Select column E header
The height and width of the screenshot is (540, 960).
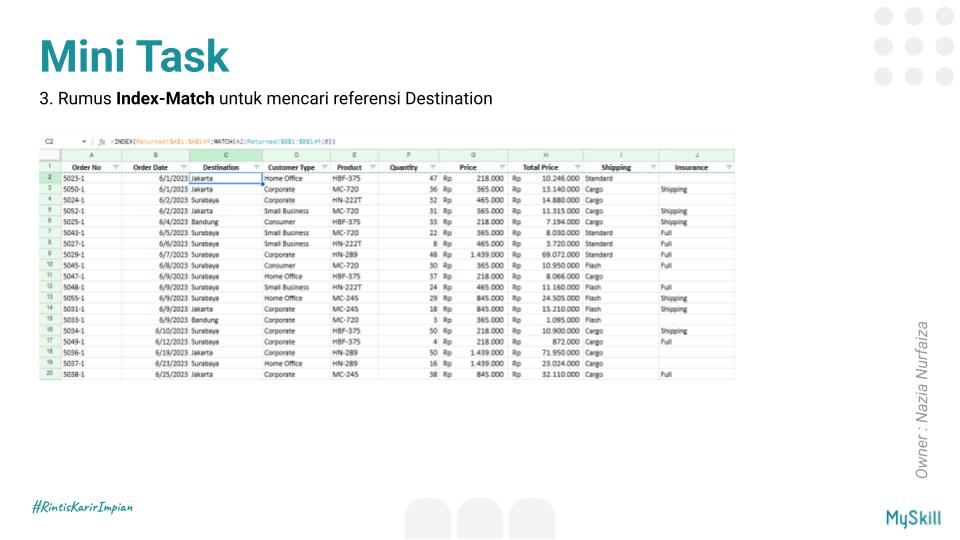click(354, 155)
